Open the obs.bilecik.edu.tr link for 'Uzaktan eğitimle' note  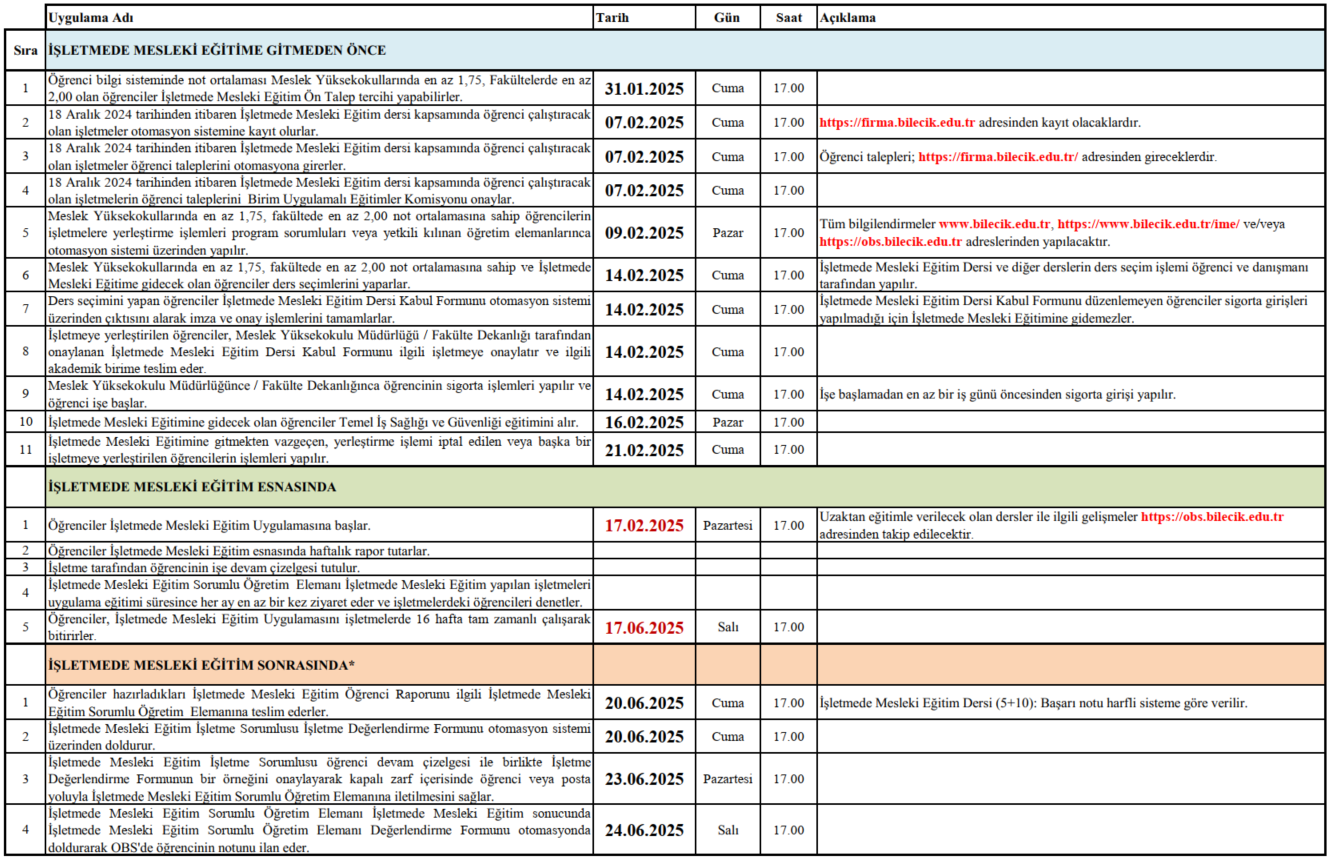coord(1212,517)
